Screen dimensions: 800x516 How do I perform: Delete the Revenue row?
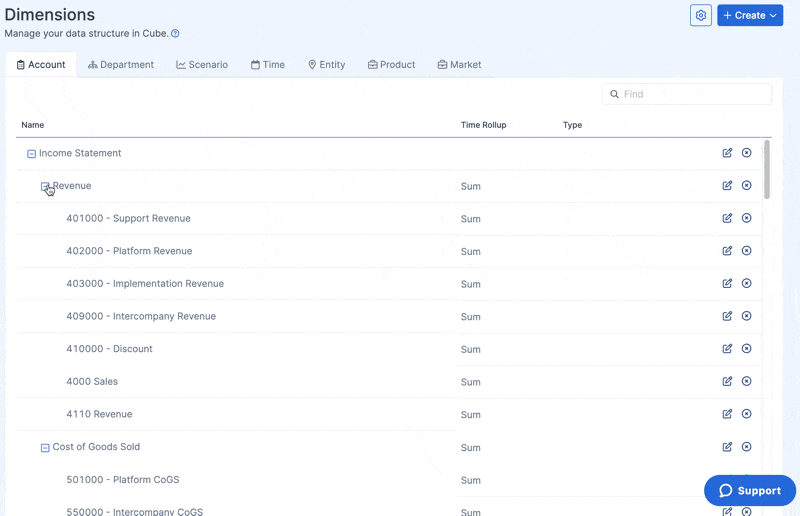pyautogui.click(x=746, y=186)
